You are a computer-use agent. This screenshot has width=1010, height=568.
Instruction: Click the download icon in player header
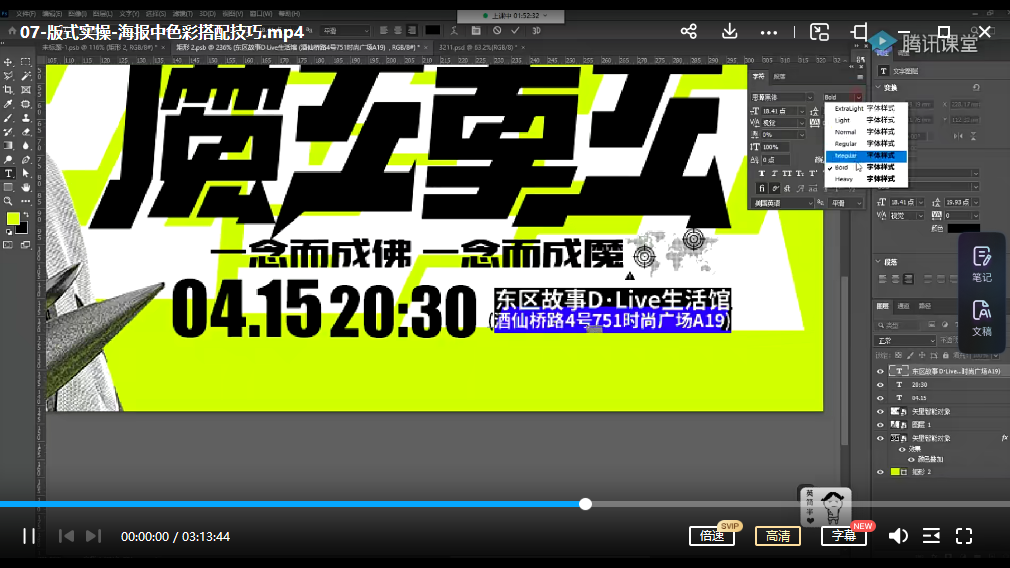(727, 32)
